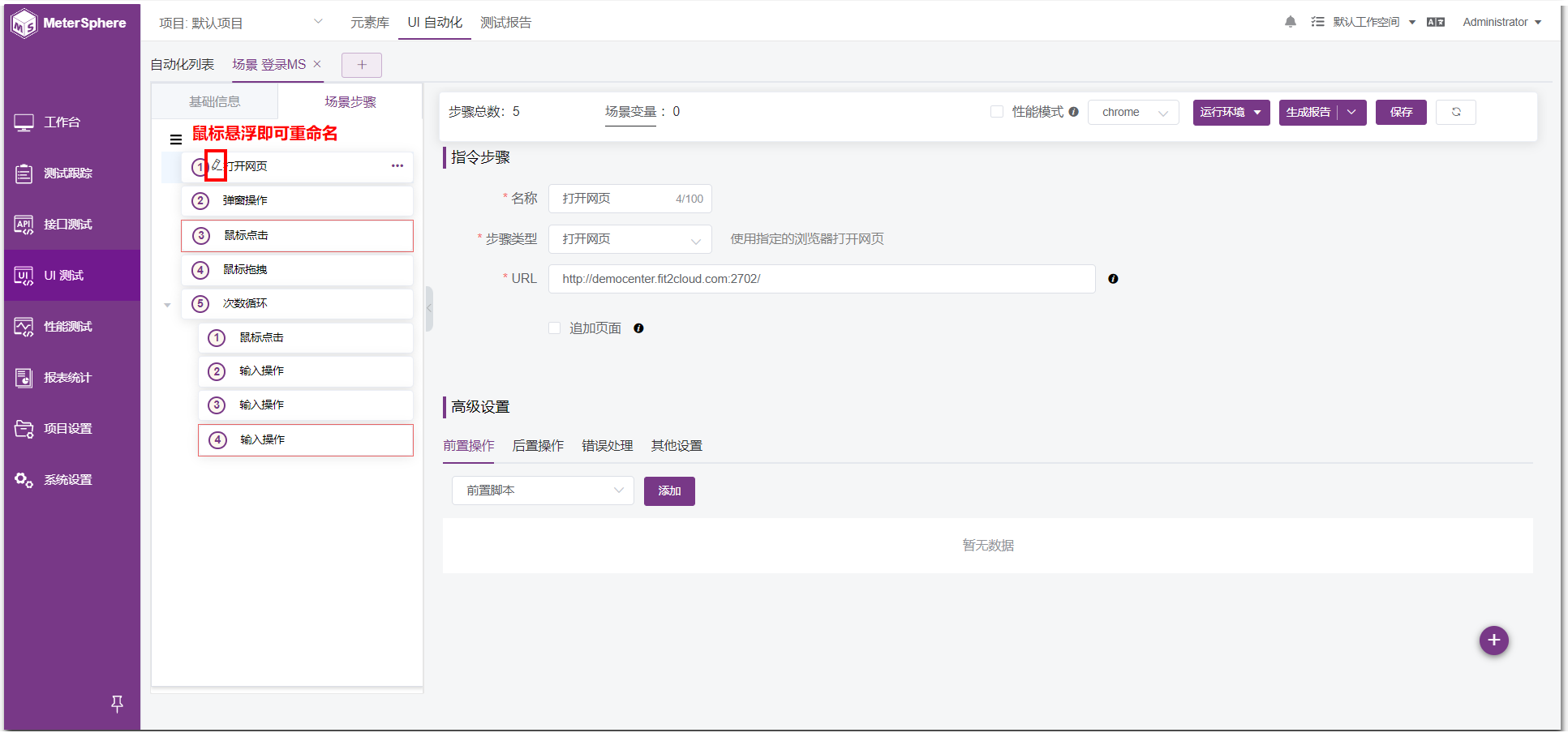Close the 场景 登录MS tab
This screenshot has height=737, width=1568.
(317, 64)
